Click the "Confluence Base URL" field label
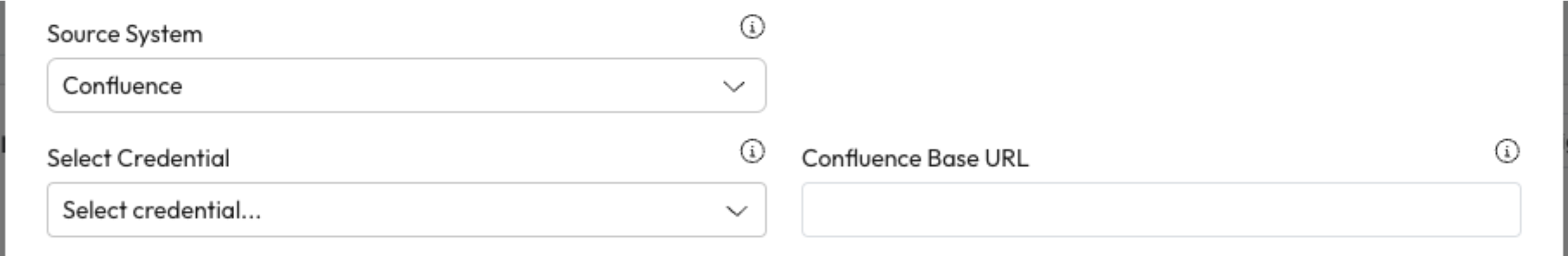 915,158
